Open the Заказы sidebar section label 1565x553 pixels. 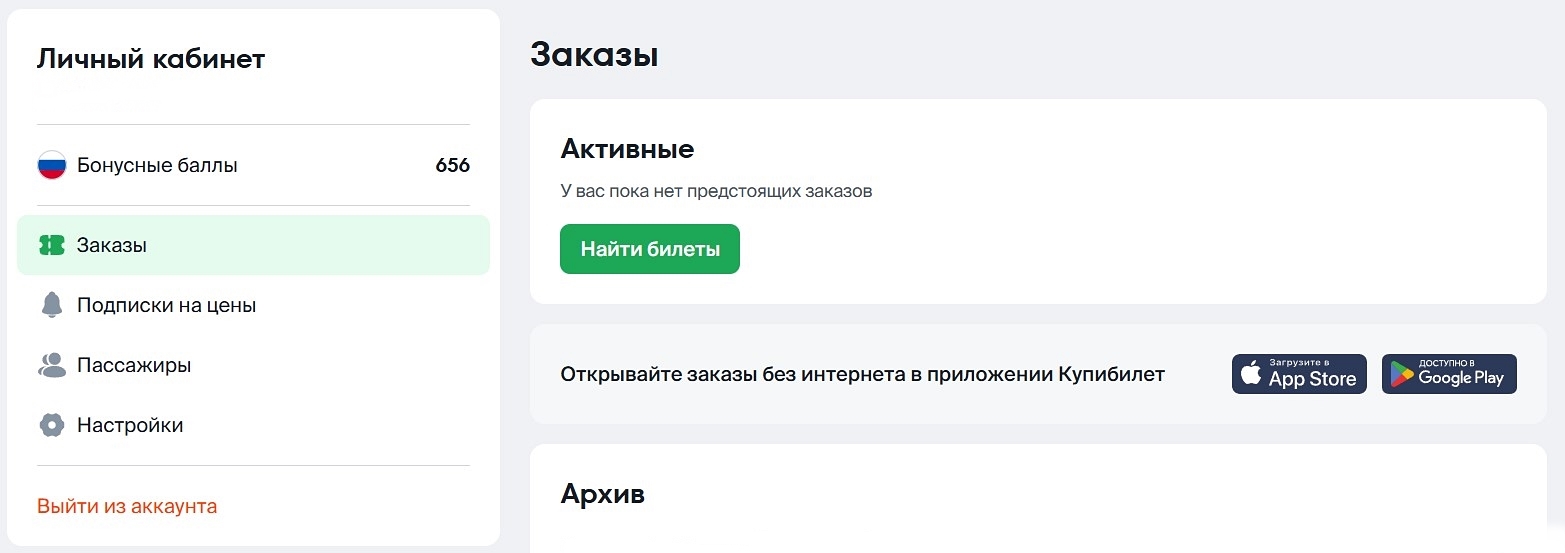[112, 245]
